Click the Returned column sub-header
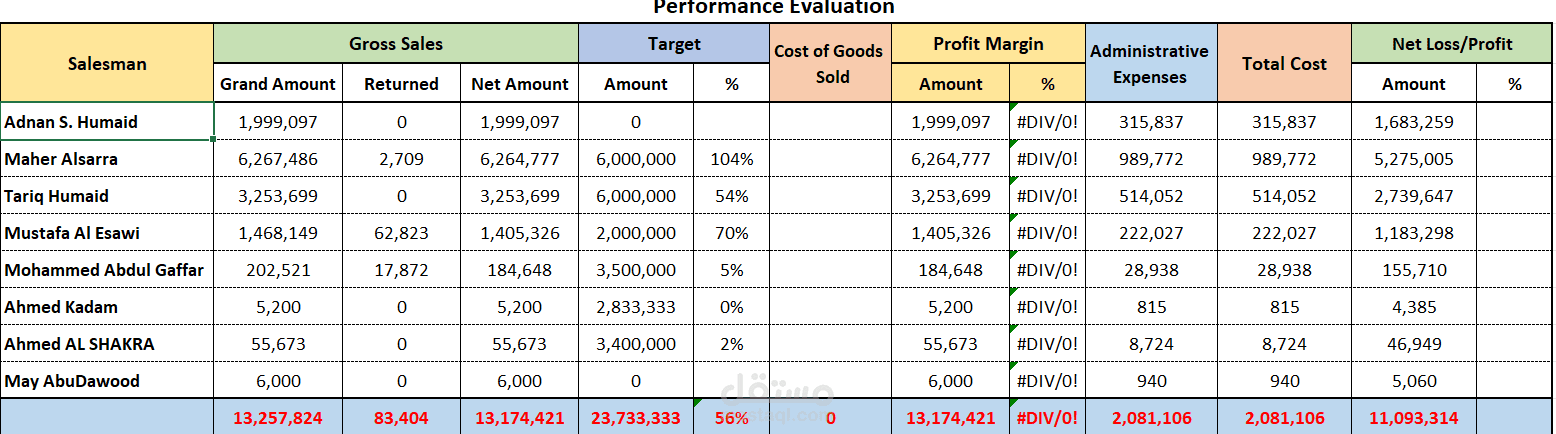Image resolution: width=1556 pixels, height=434 pixels. point(401,84)
